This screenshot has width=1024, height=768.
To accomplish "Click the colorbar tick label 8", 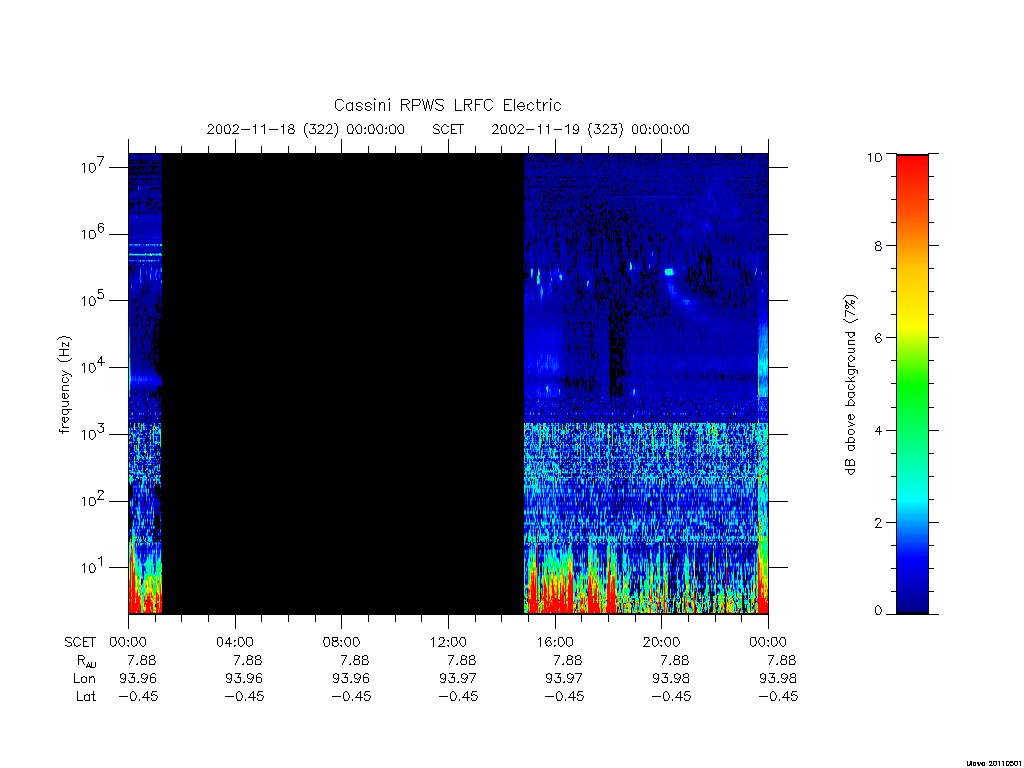I will (878, 246).
